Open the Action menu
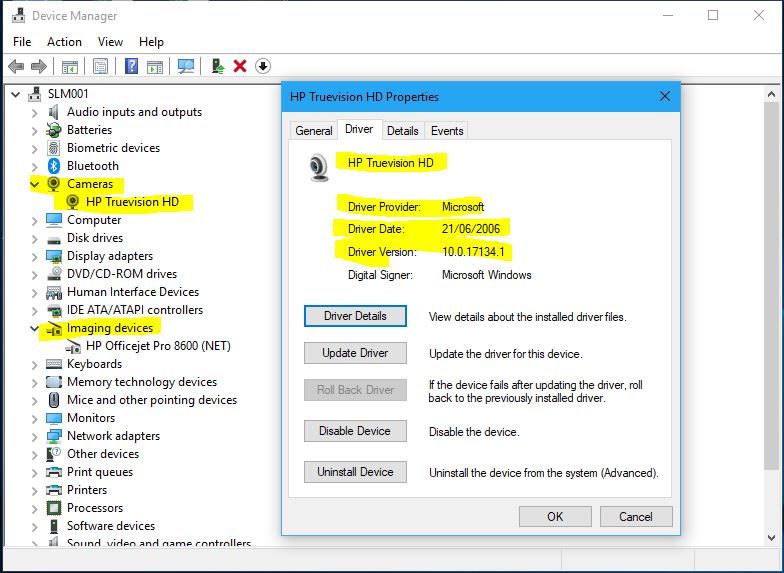 pyautogui.click(x=64, y=42)
